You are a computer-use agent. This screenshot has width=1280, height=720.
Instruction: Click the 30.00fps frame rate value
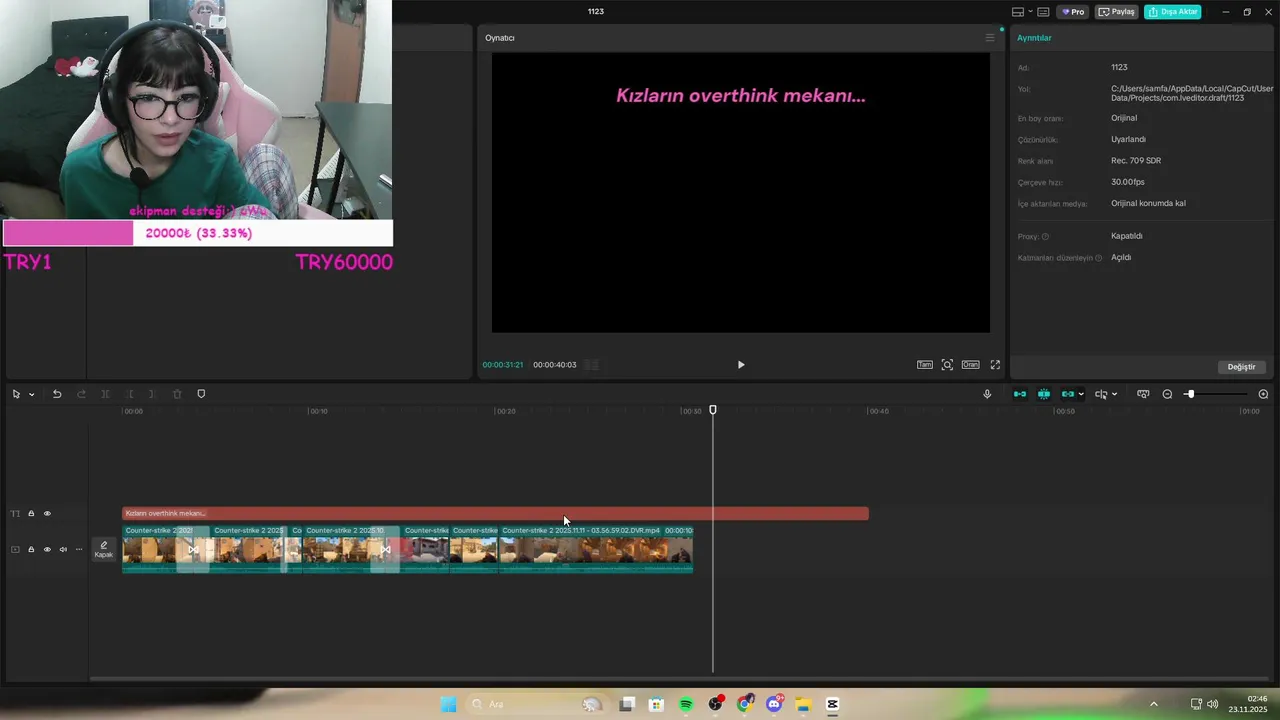coord(1128,182)
